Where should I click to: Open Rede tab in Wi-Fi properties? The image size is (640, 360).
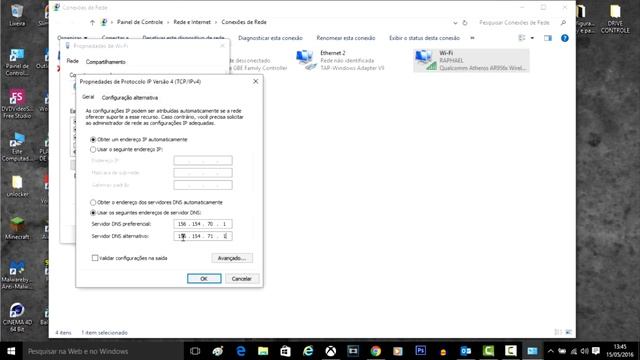coord(73,61)
